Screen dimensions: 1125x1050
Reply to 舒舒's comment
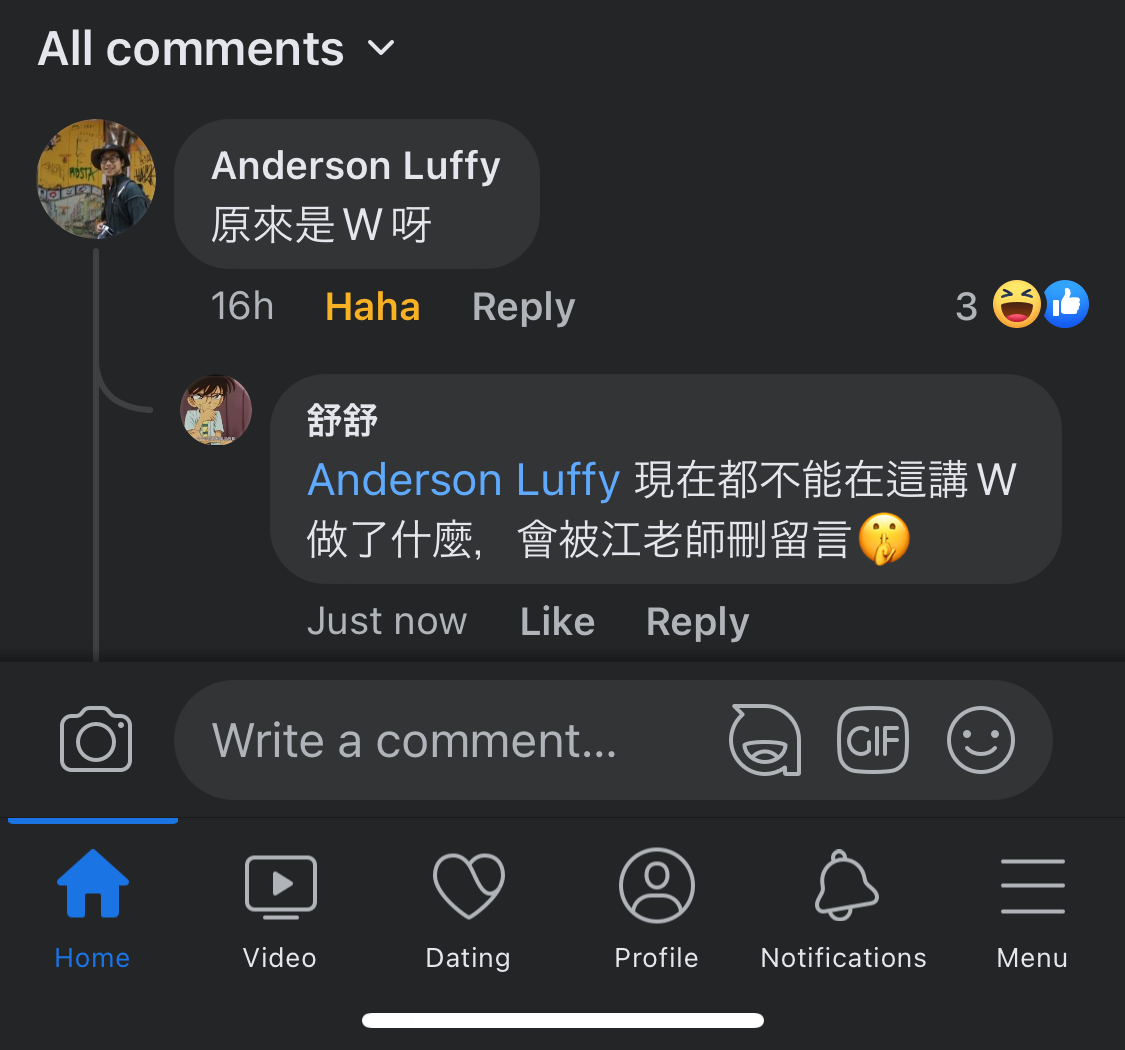click(697, 622)
